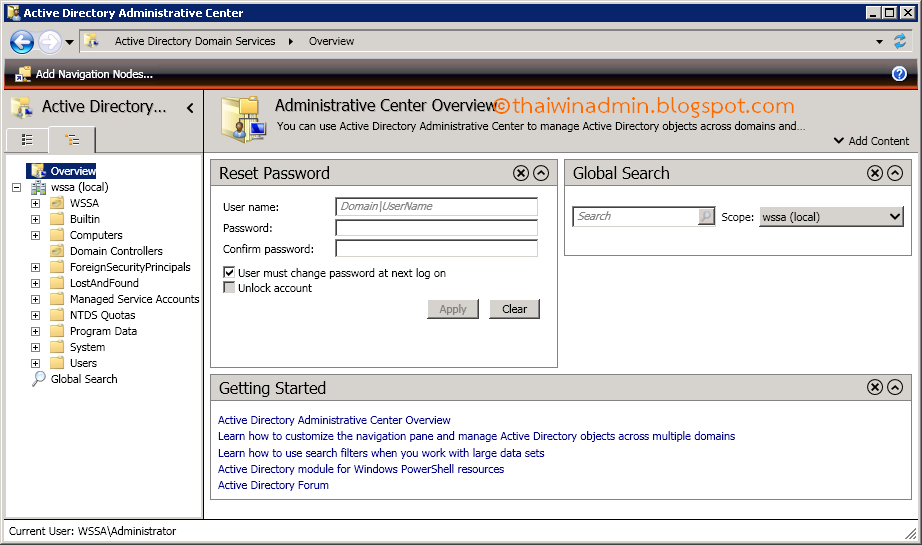Collapse the wssa (local) node
This screenshot has height=545, width=922.
(x=16, y=188)
